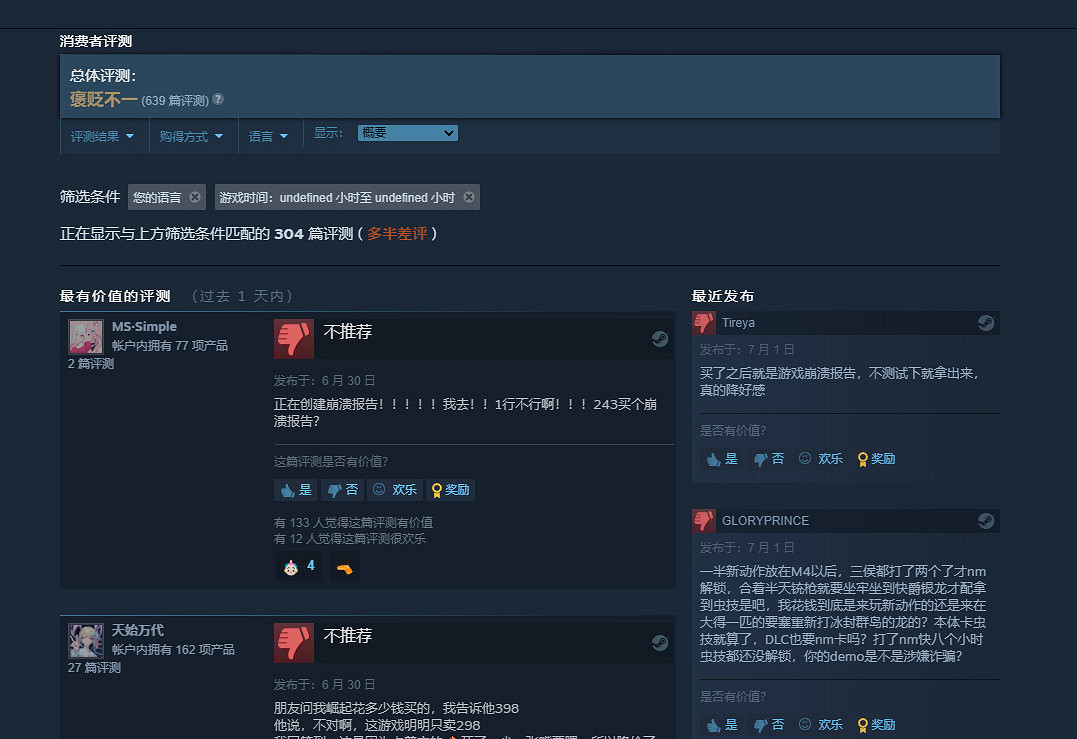Toggle "是" helpful vote on Tireya's review

(x=721, y=458)
